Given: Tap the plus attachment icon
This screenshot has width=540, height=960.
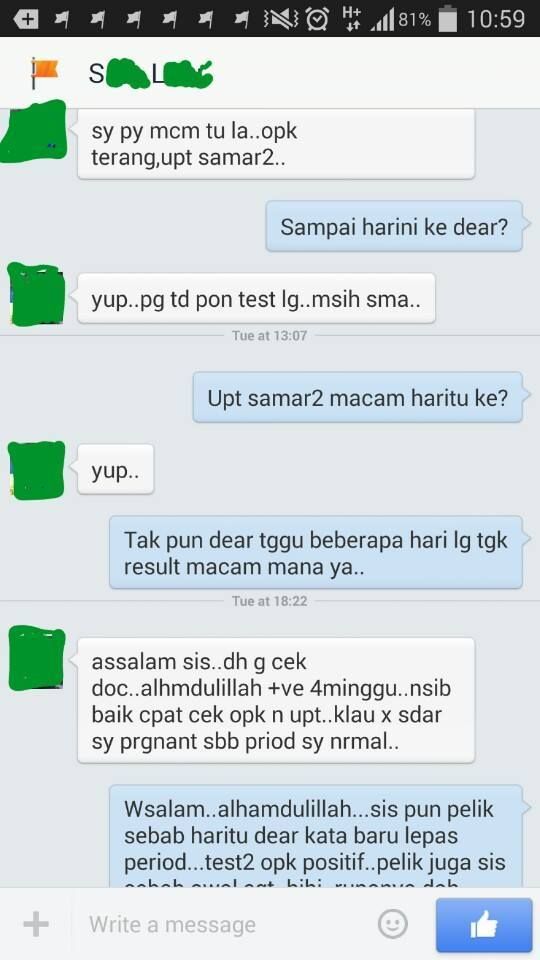Looking at the screenshot, I should coord(36,924).
